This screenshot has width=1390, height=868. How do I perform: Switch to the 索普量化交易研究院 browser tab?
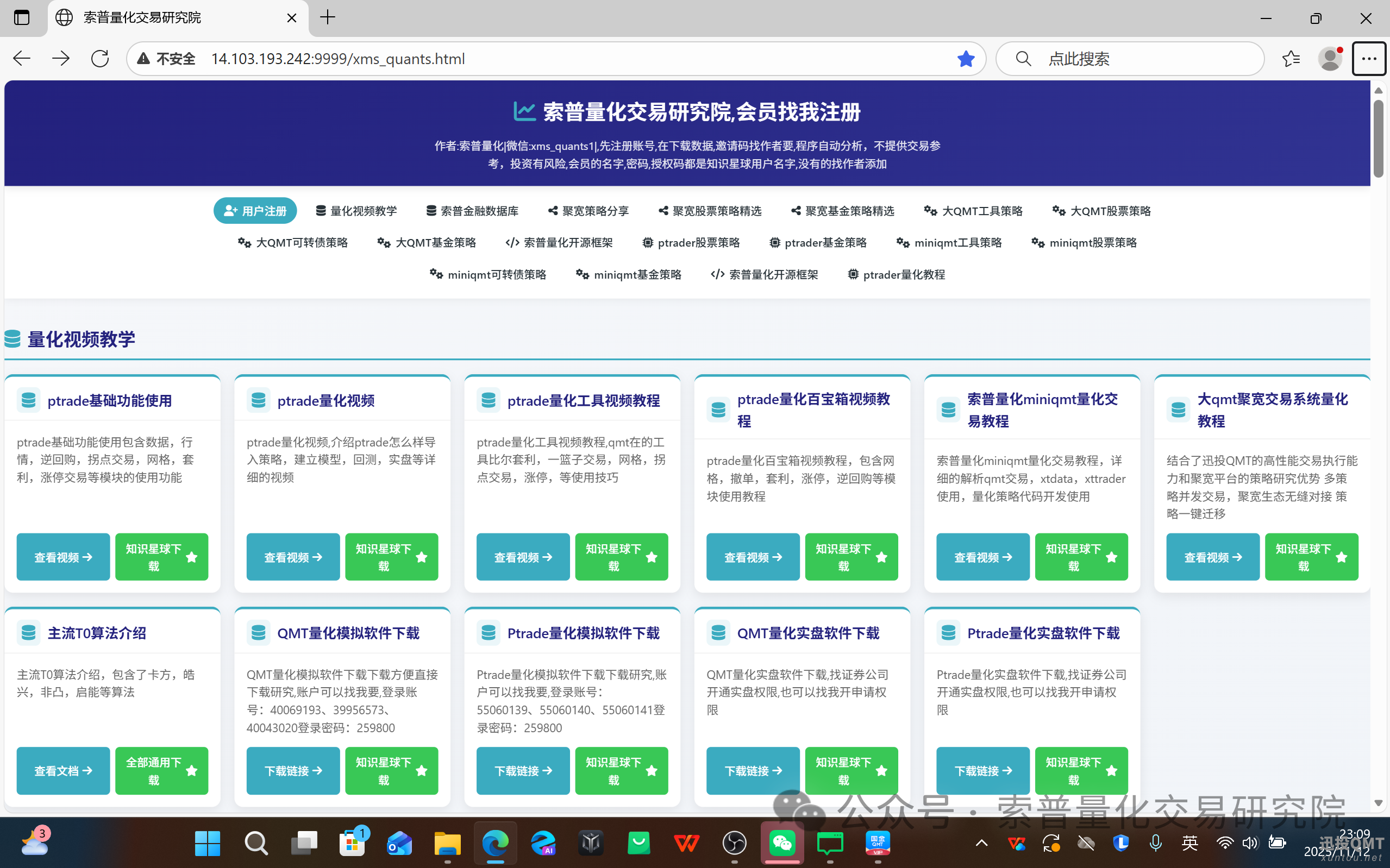coord(142,17)
